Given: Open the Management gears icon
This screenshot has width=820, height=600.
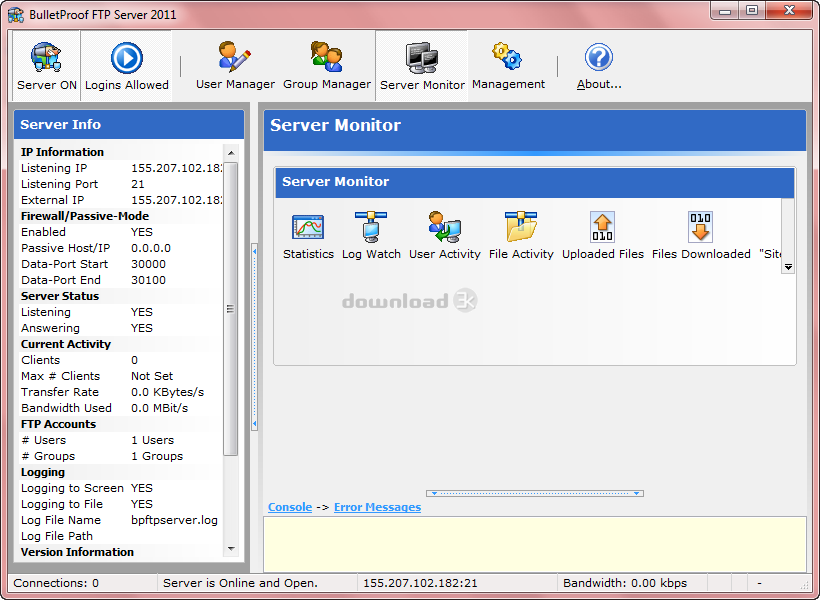Looking at the screenshot, I should click(508, 65).
